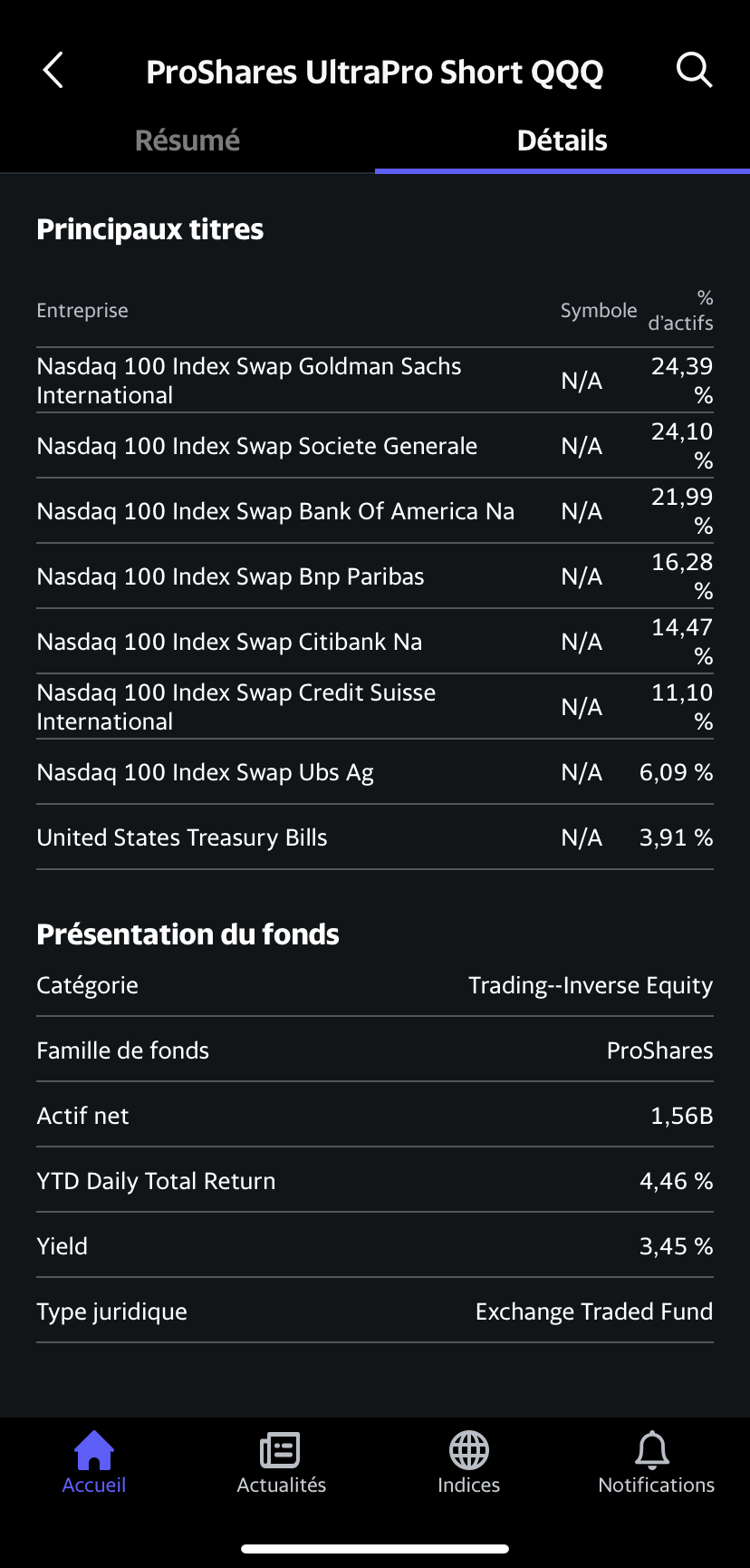Open the Actualités news icon
Viewport: 750px width, 1568px height.
tap(281, 1450)
